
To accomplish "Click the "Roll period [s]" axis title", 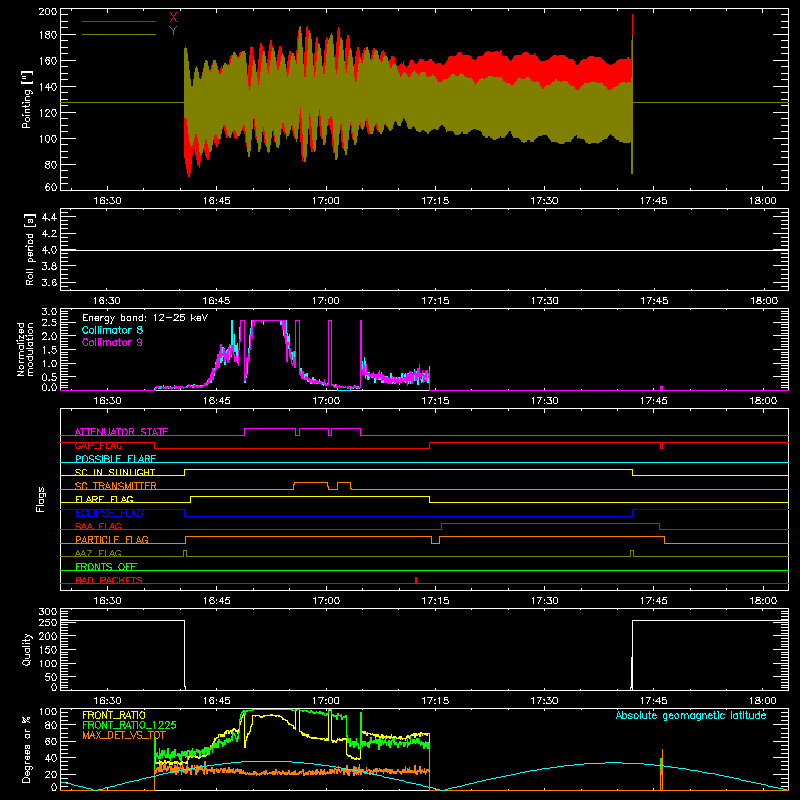I will pyautogui.click(x=30, y=249).
